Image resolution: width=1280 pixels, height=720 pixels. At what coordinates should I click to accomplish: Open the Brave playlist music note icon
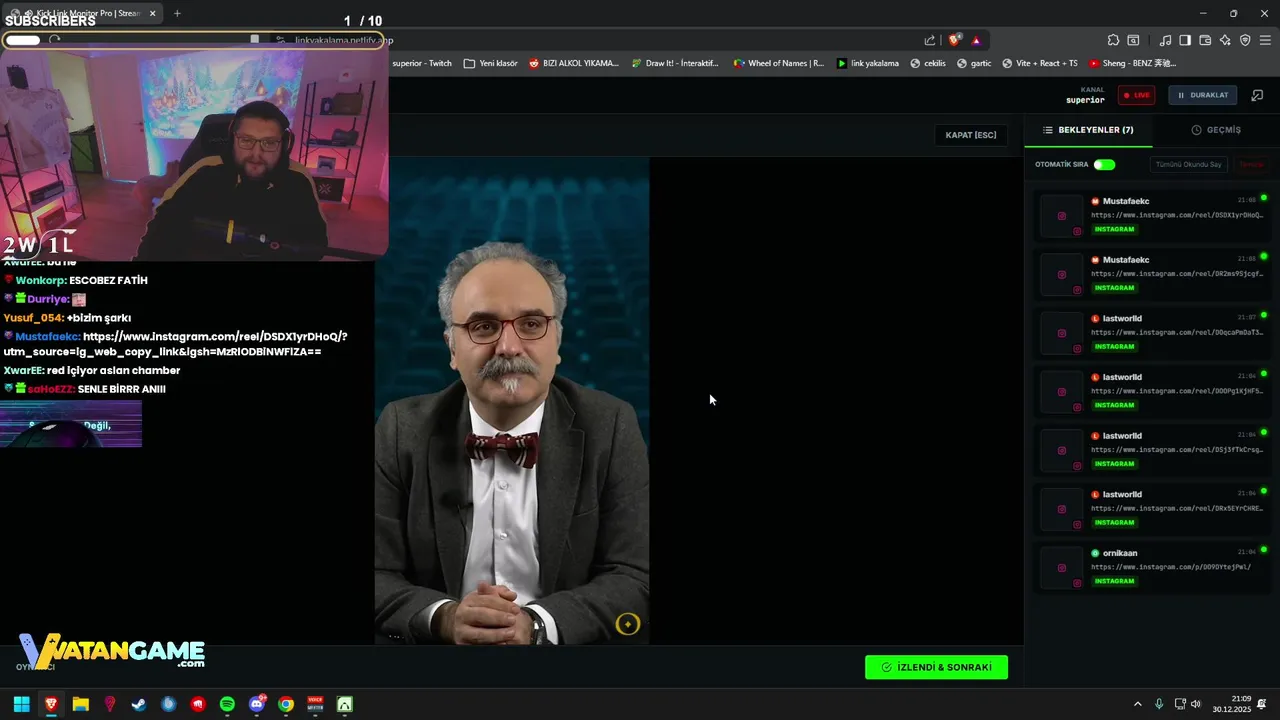[x=1165, y=40]
